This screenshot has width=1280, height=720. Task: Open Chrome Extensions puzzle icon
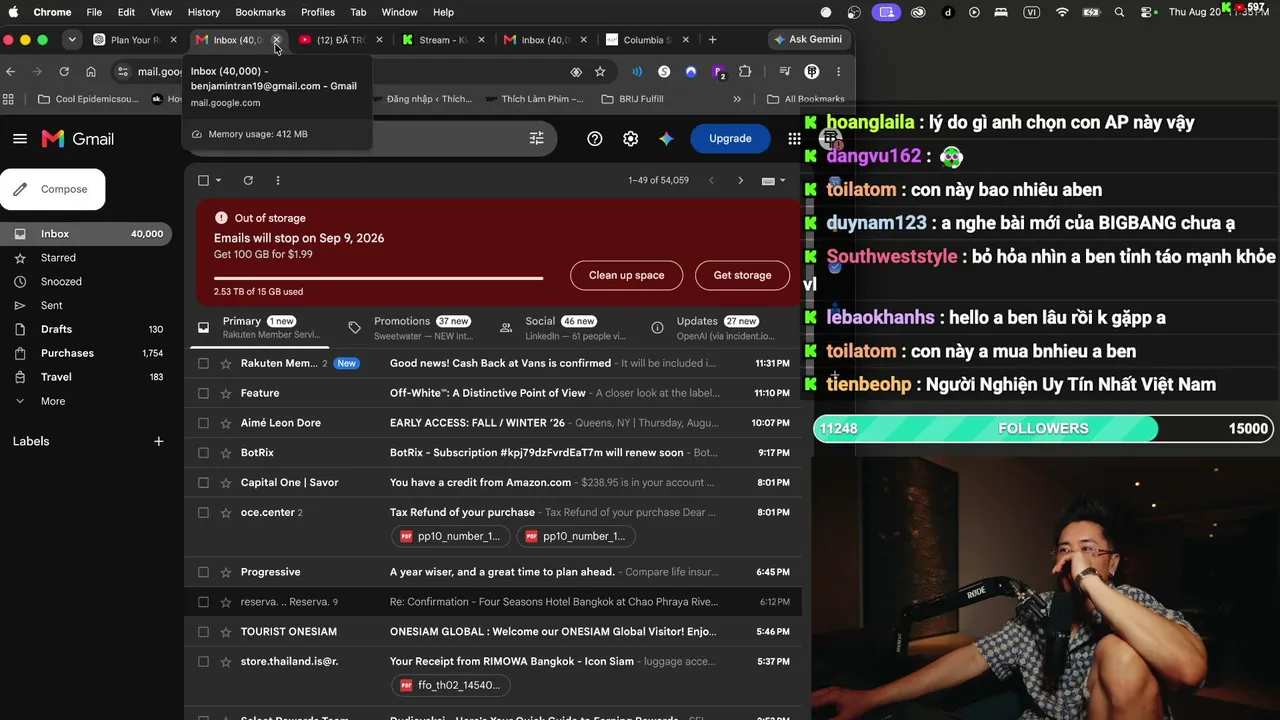coord(745,71)
